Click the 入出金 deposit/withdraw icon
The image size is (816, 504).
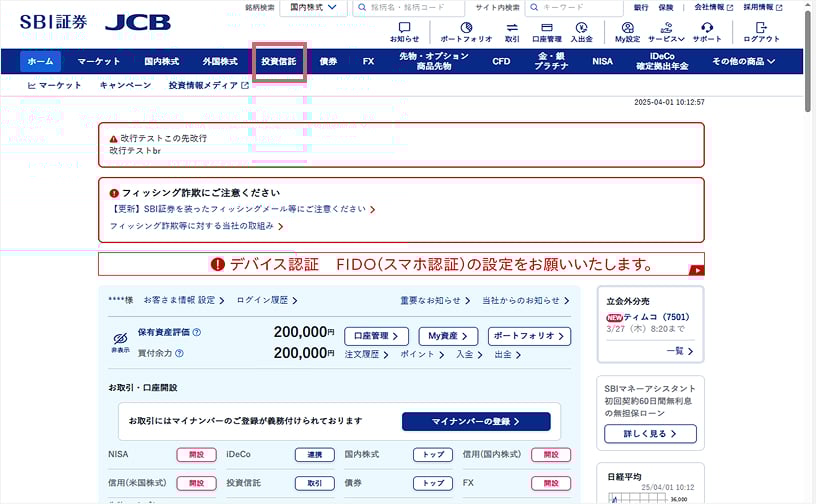(581, 32)
